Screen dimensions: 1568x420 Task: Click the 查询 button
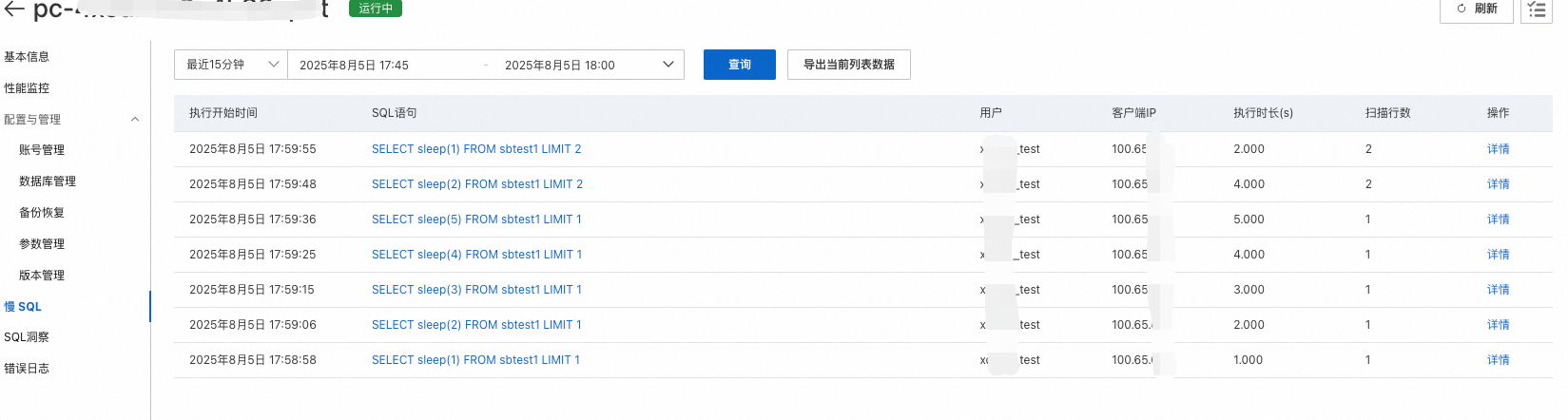739,65
